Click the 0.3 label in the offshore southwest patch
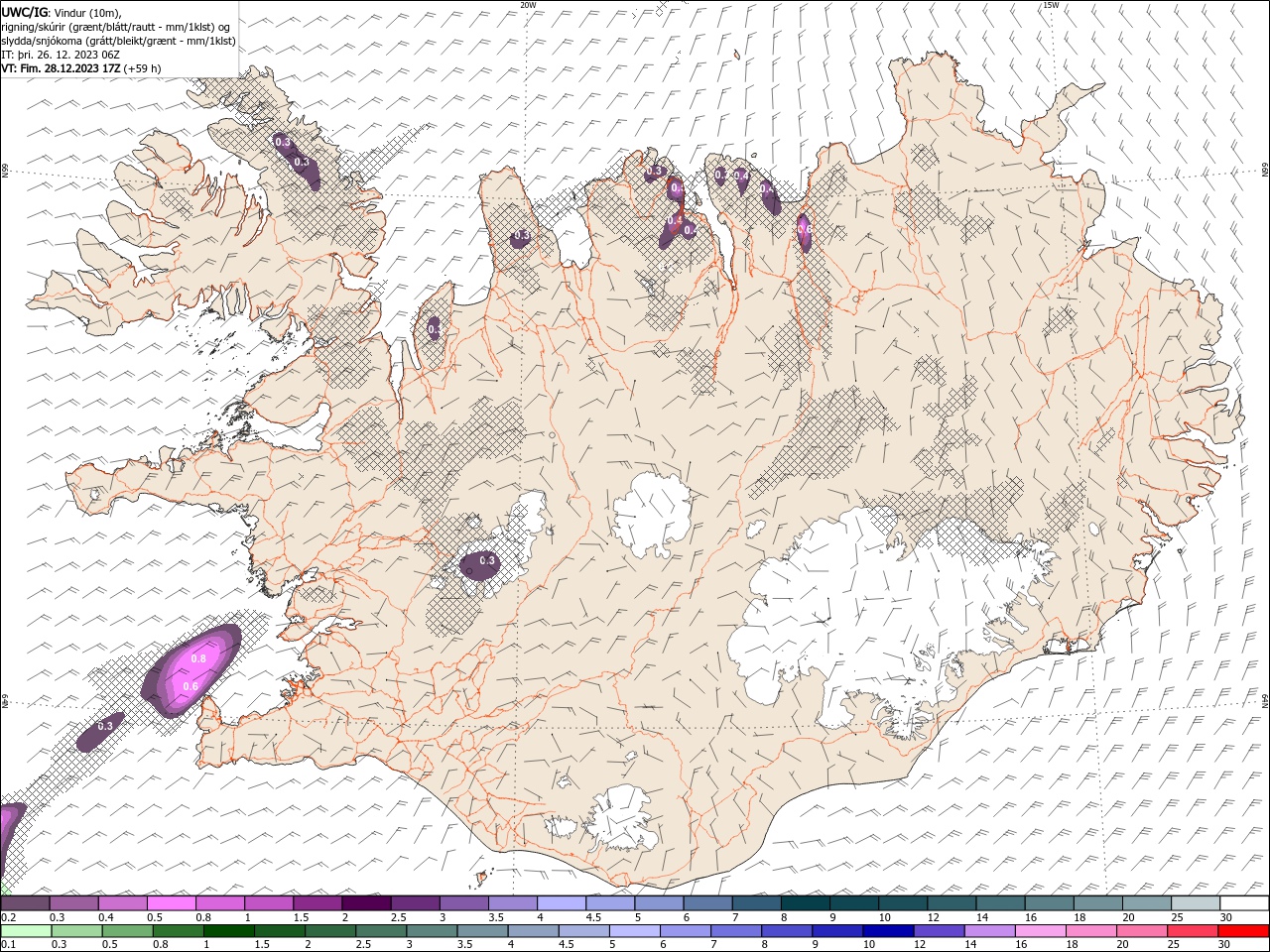Viewport: 1270px width, 952px height. (x=105, y=726)
